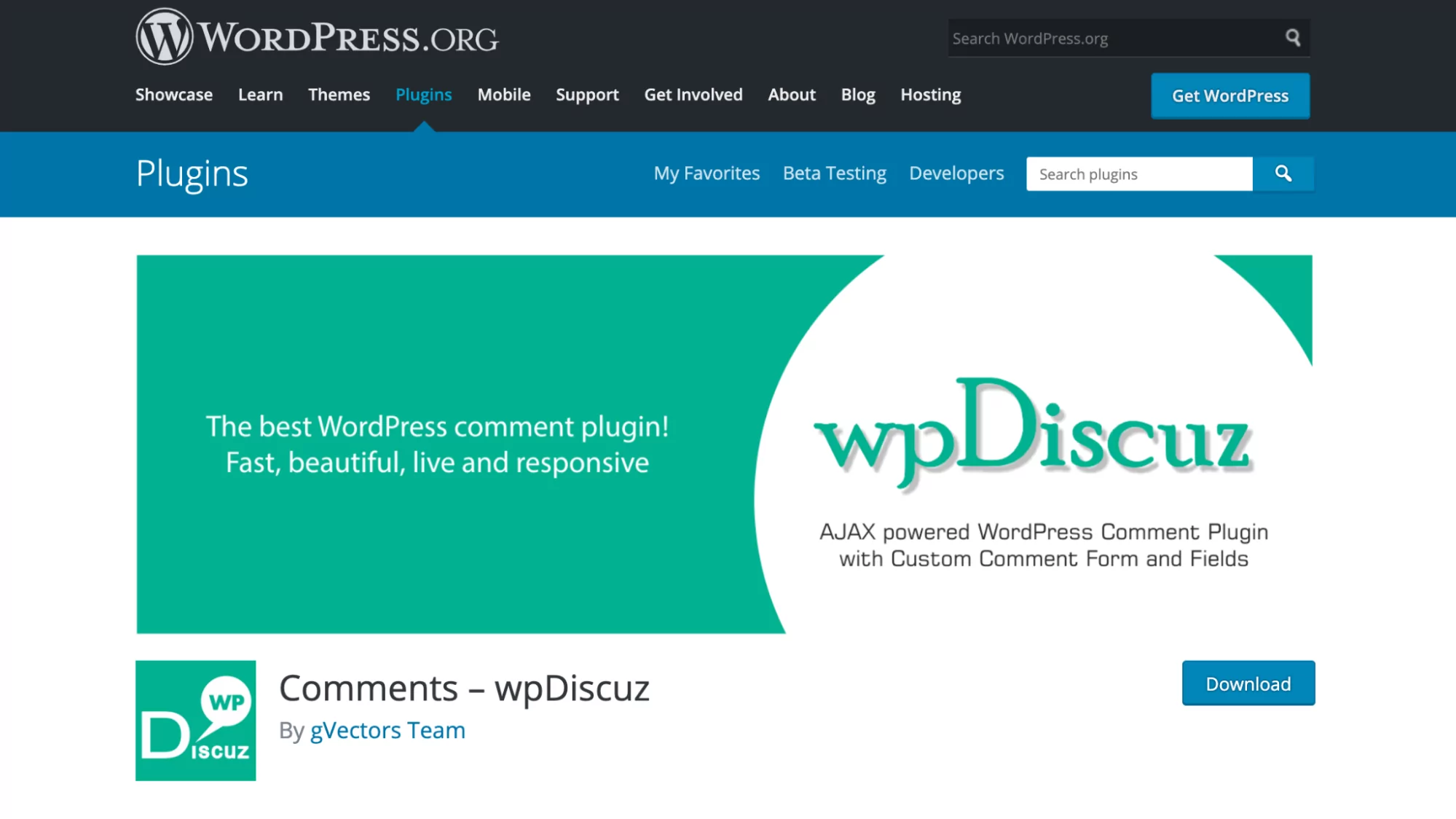Click the Get WordPress button icon
Viewport: 1456px width, 819px height.
click(1230, 95)
